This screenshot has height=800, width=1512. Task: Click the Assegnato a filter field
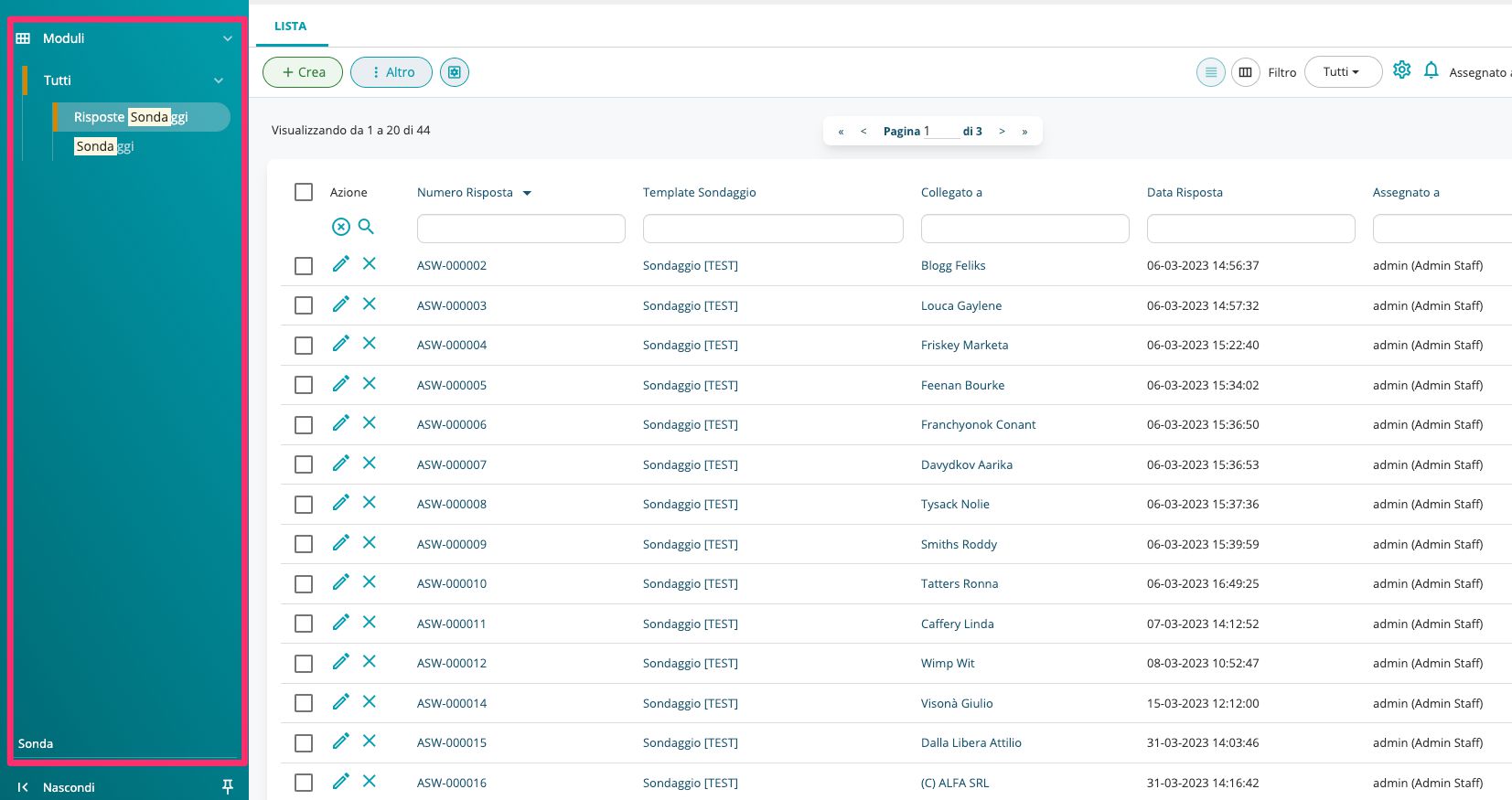tap(1442, 229)
